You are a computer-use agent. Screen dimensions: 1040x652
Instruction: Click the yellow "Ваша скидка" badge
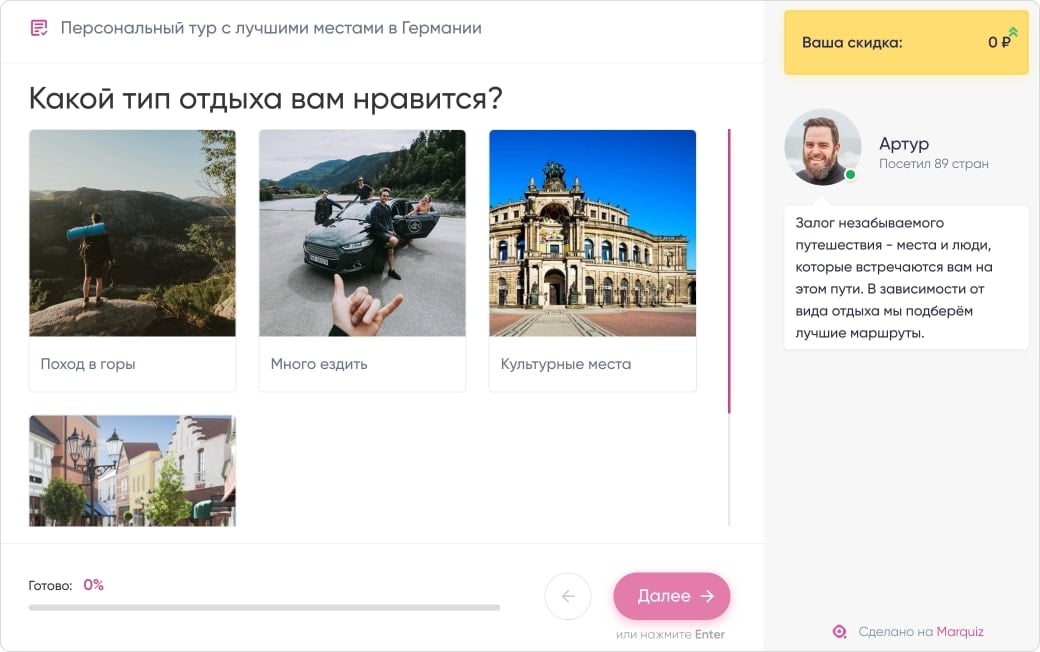pos(905,43)
